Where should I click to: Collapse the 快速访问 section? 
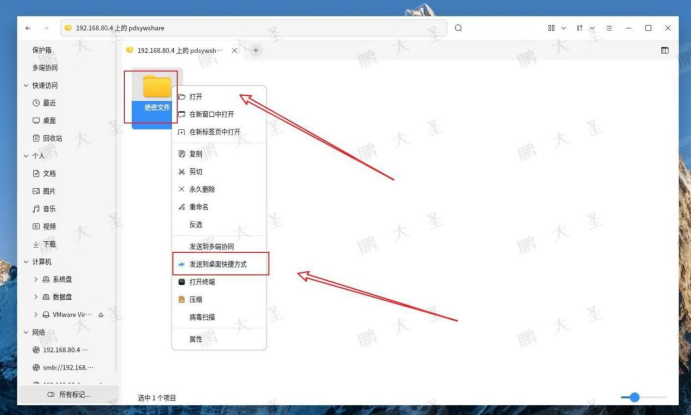pos(26,85)
